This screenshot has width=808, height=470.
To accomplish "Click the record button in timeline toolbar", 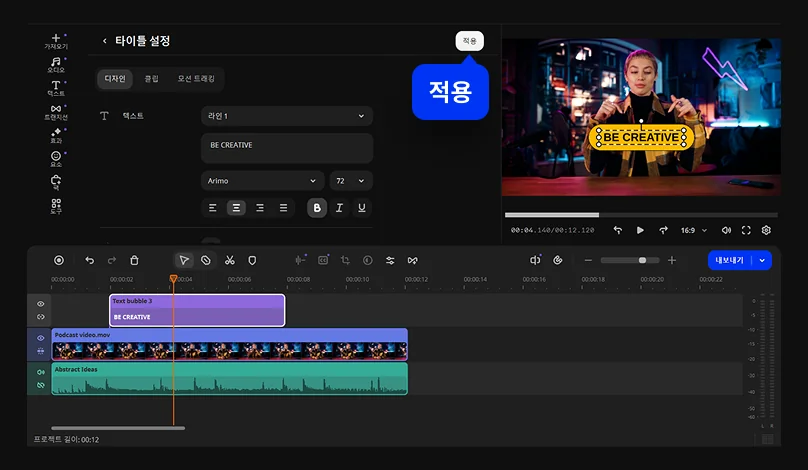I will click(59, 260).
